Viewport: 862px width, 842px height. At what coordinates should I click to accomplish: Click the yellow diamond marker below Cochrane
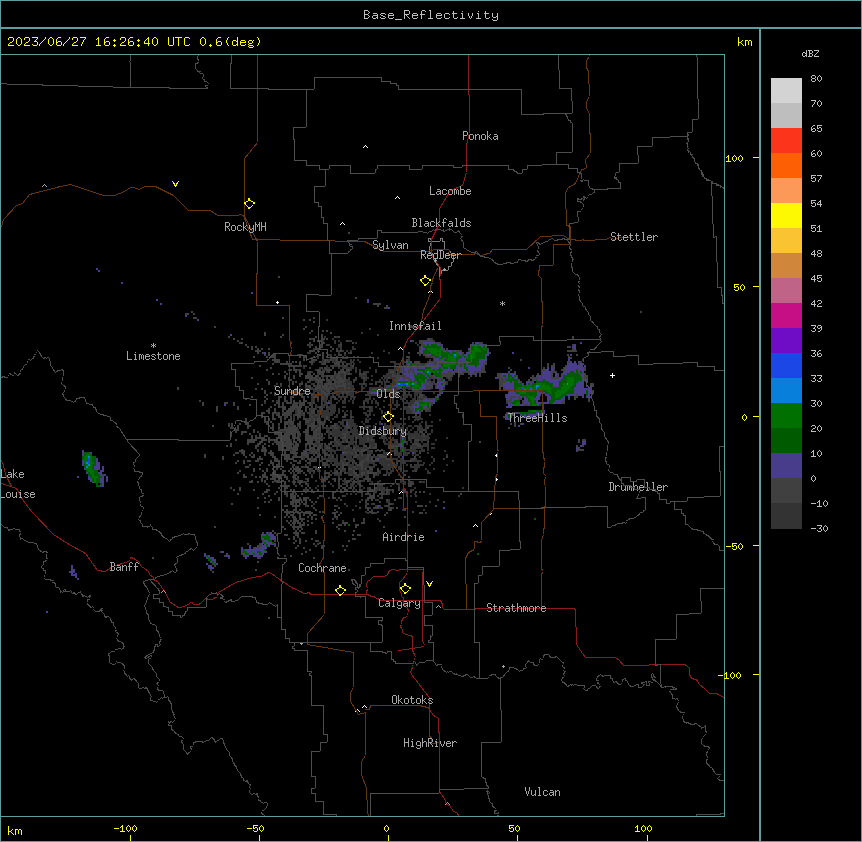340,590
